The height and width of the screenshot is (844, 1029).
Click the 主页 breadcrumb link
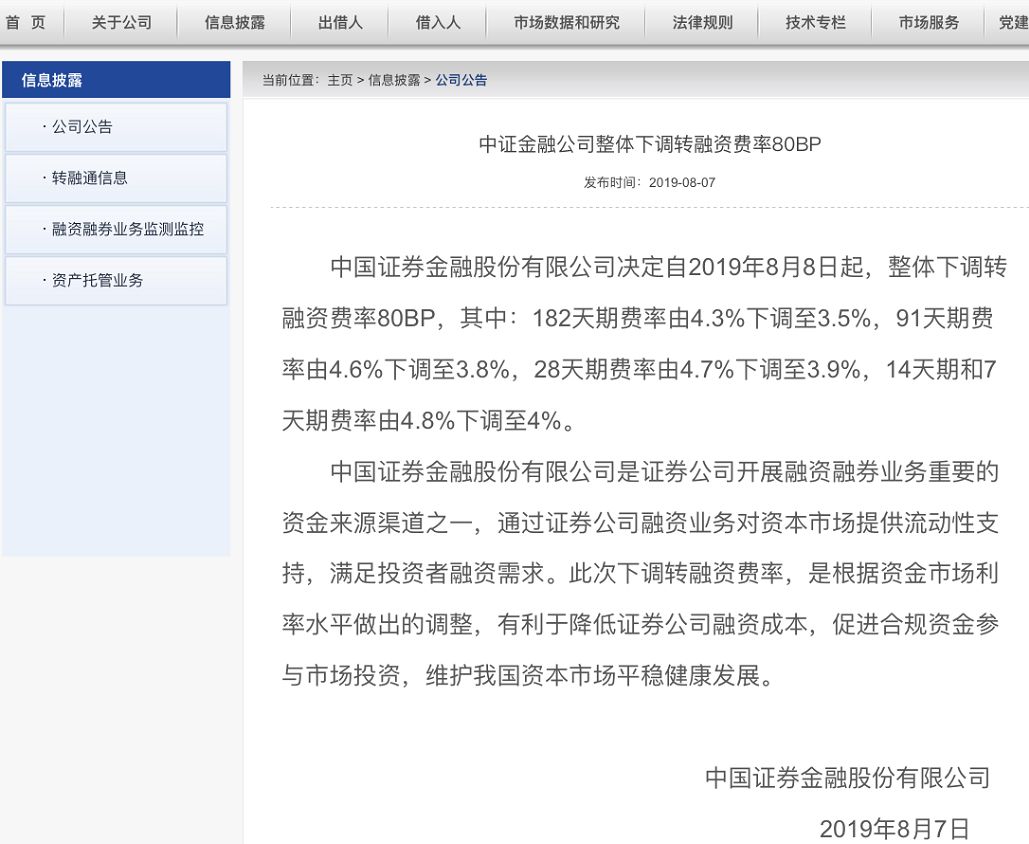pyautogui.click(x=340, y=80)
